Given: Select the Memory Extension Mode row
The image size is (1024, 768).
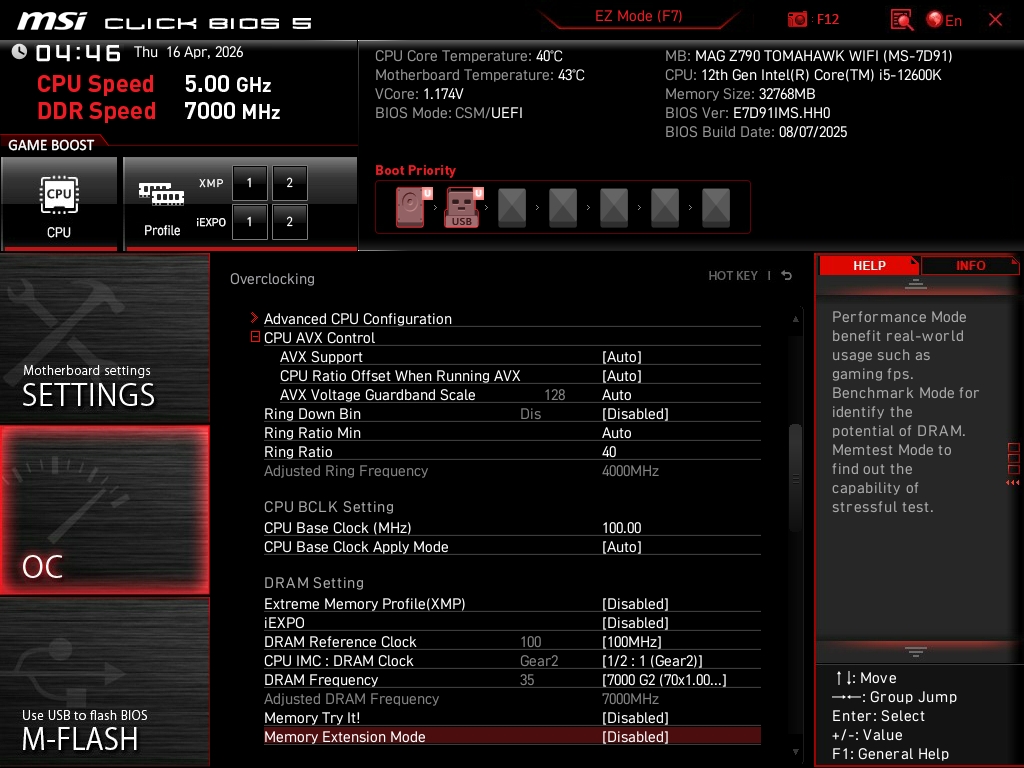Looking at the screenshot, I should [x=512, y=737].
